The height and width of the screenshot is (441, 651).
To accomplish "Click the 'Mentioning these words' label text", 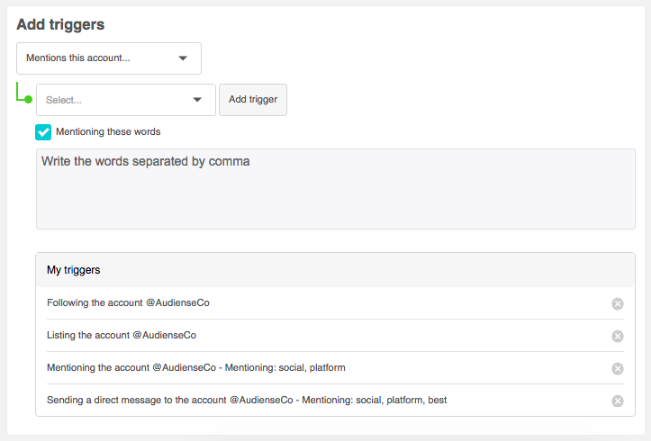I will click(x=108, y=132).
